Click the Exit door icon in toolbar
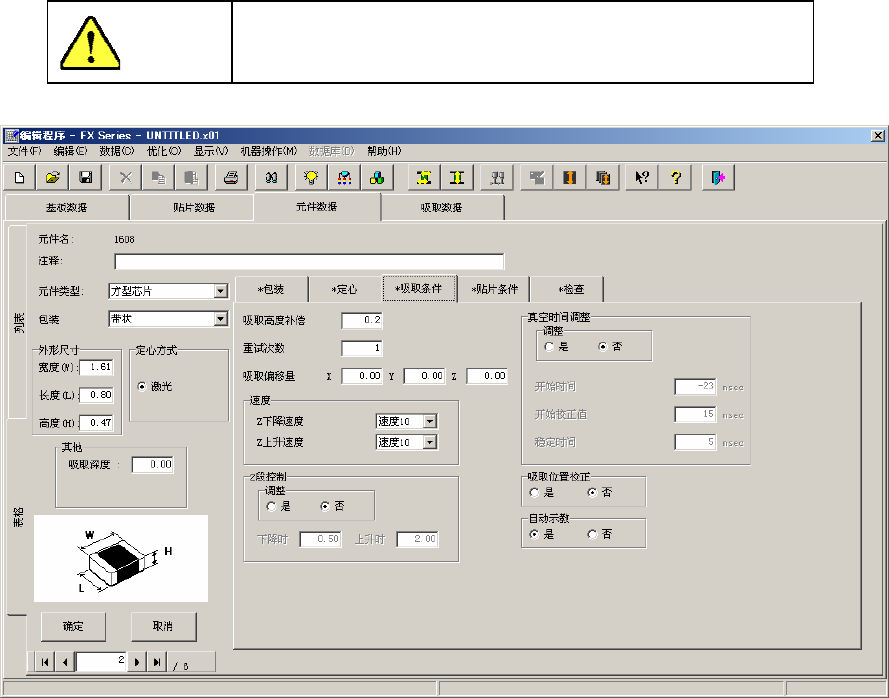 718,178
